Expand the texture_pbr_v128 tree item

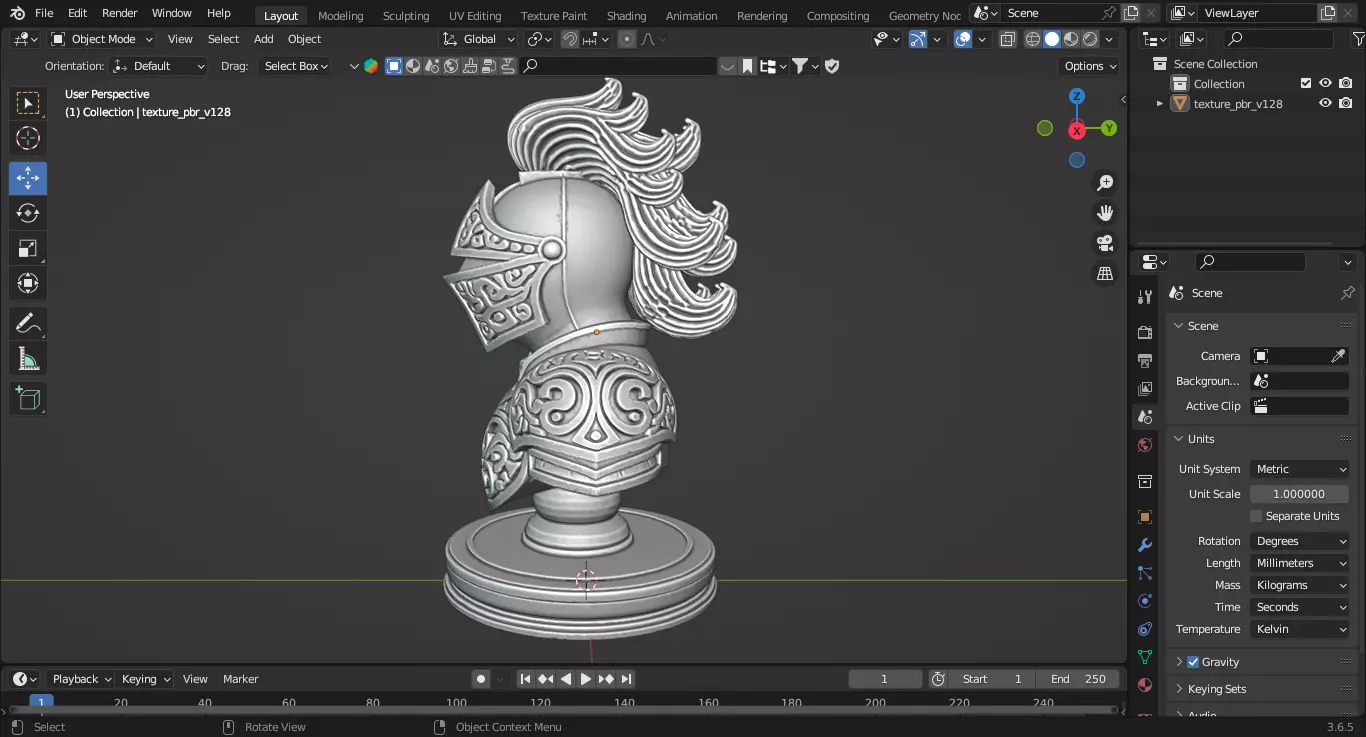tap(1160, 103)
